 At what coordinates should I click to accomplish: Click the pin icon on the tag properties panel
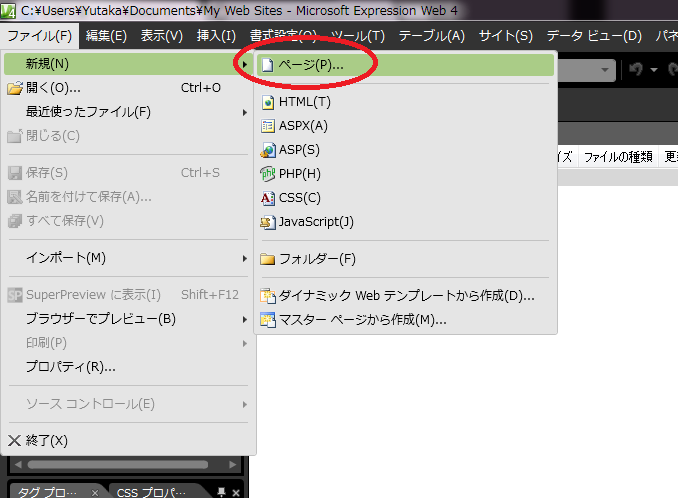click(x=221, y=492)
